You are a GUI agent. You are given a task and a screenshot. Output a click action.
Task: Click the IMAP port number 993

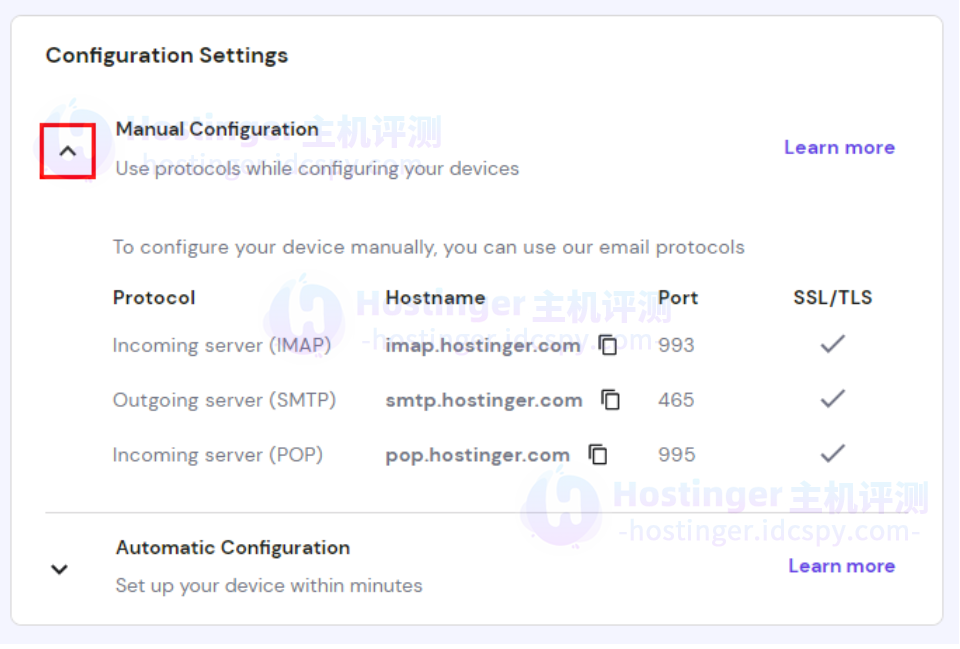pos(676,346)
